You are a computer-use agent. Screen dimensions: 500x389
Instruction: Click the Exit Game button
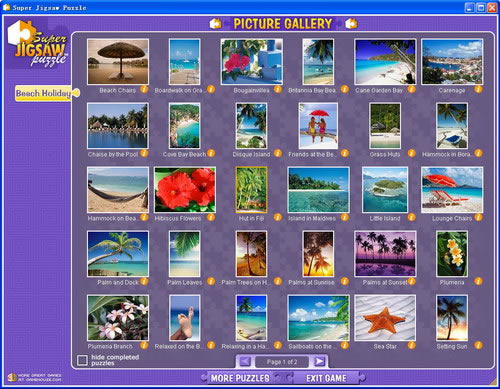coord(326,378)
